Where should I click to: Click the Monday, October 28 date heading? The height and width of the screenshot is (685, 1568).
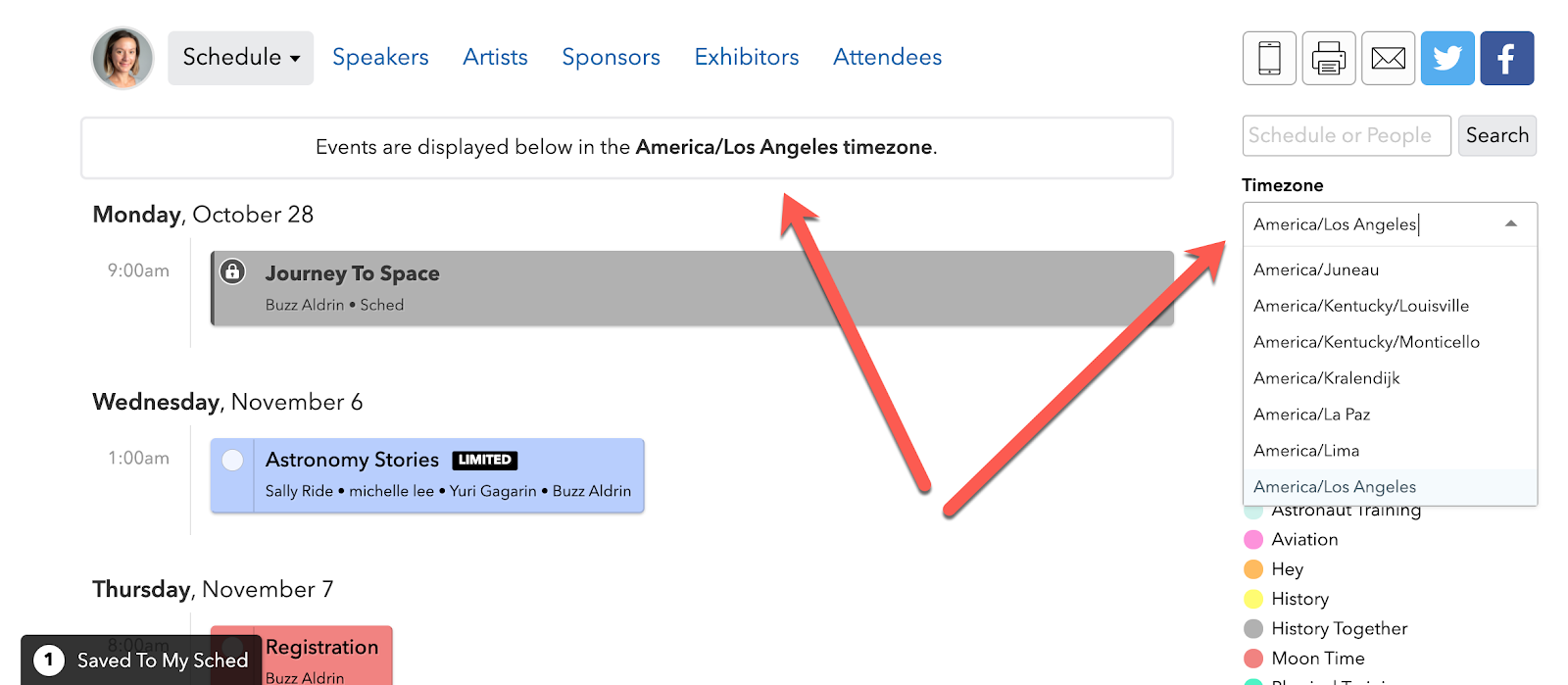click(x=203, y=215)
